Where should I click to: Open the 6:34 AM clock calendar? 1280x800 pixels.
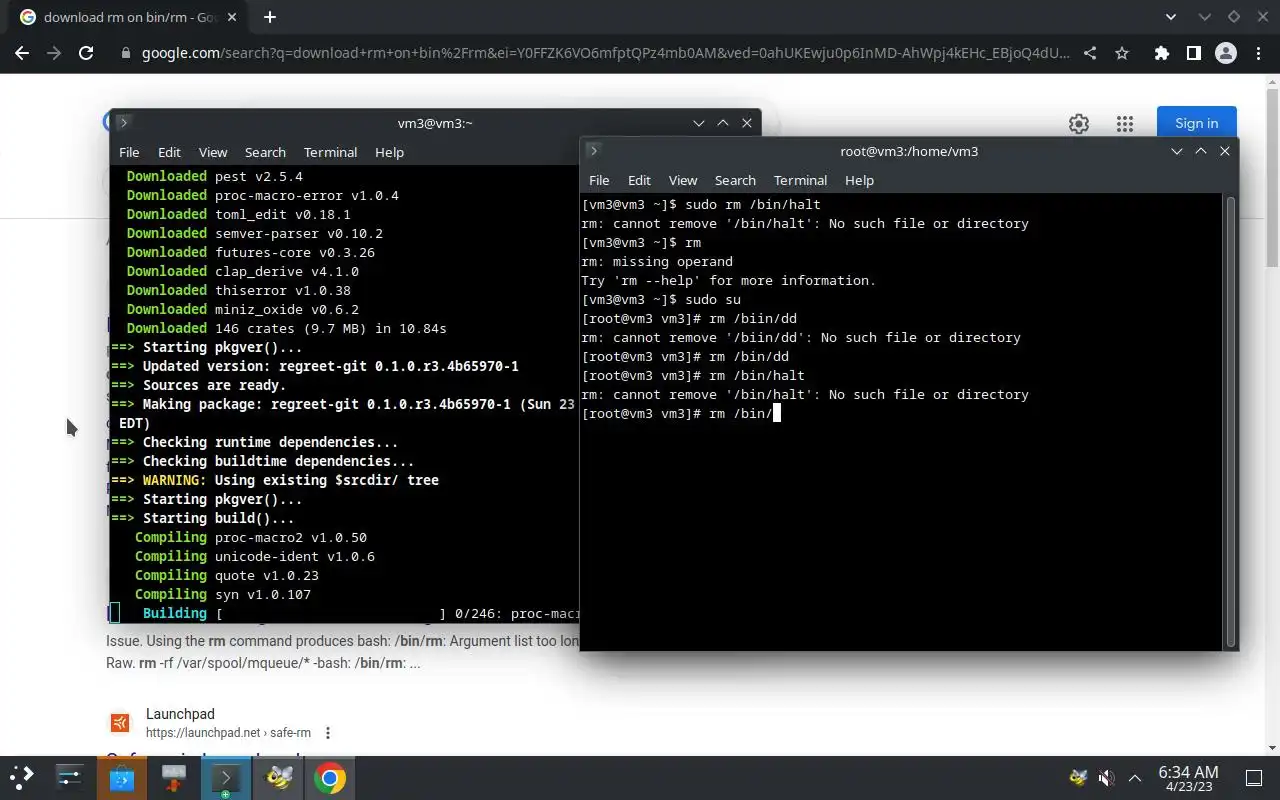coord(1188,778)
